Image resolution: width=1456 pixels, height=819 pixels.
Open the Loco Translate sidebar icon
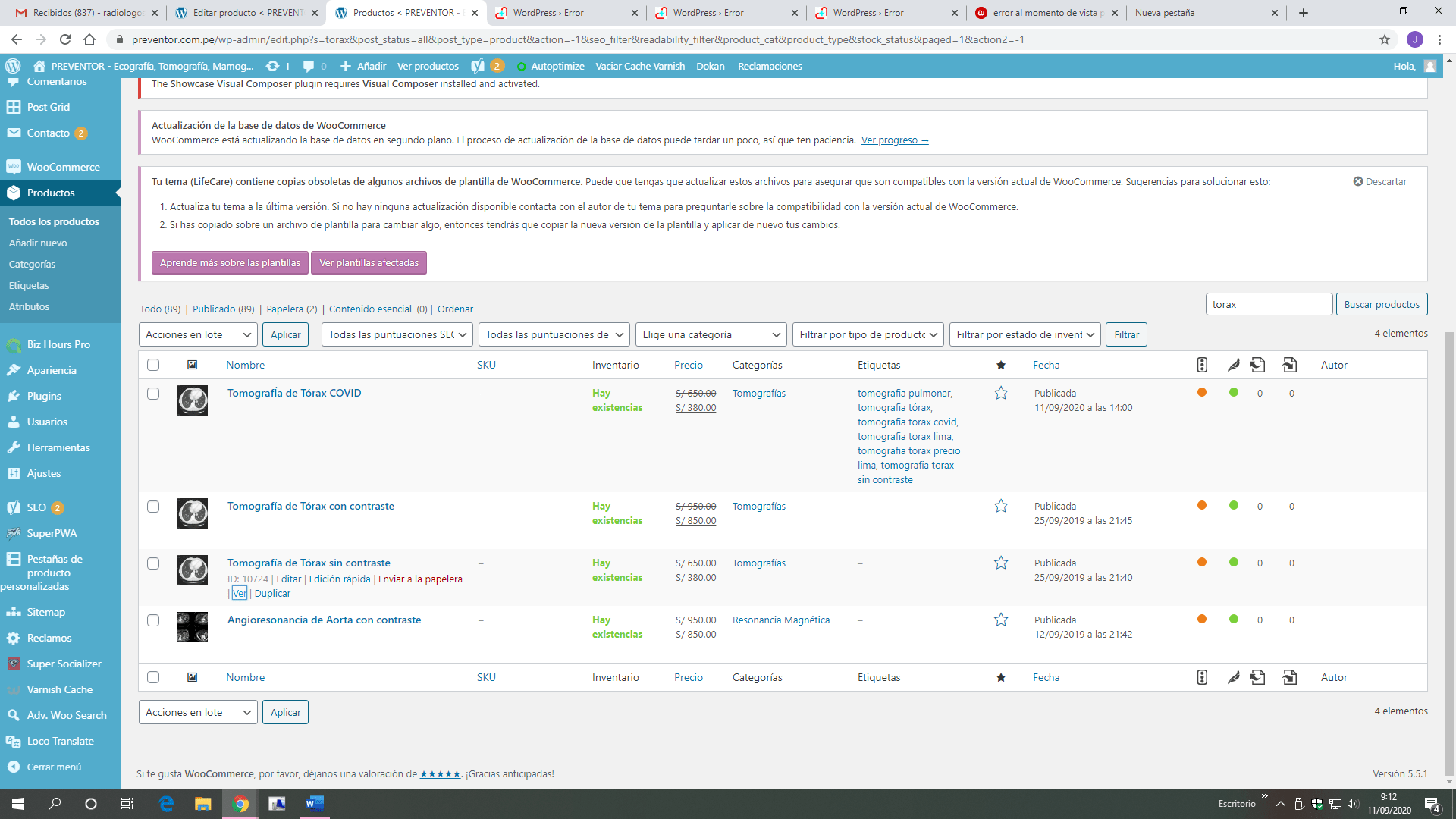(14, 741)
